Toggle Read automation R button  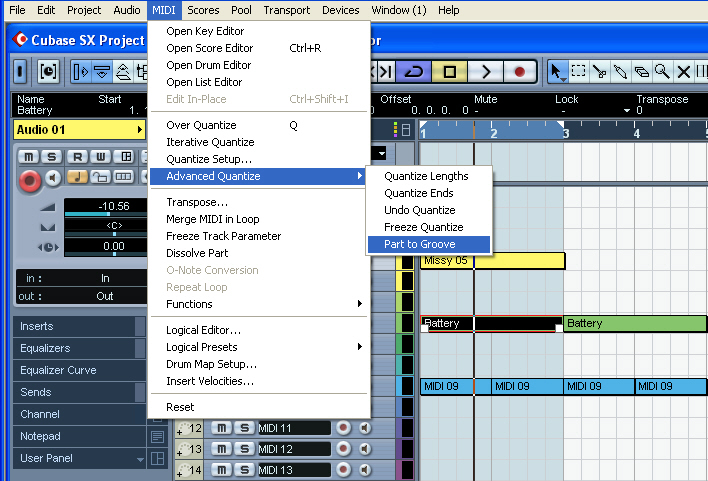78,157
